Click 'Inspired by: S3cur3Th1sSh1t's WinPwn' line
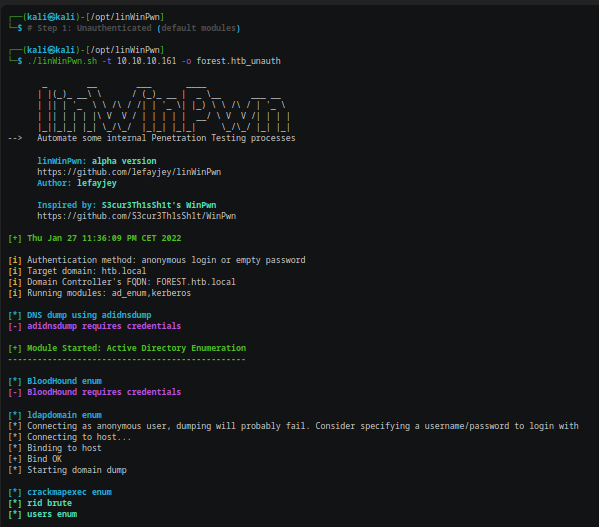Viewport: 599px width, 527px height. (126, 205)
